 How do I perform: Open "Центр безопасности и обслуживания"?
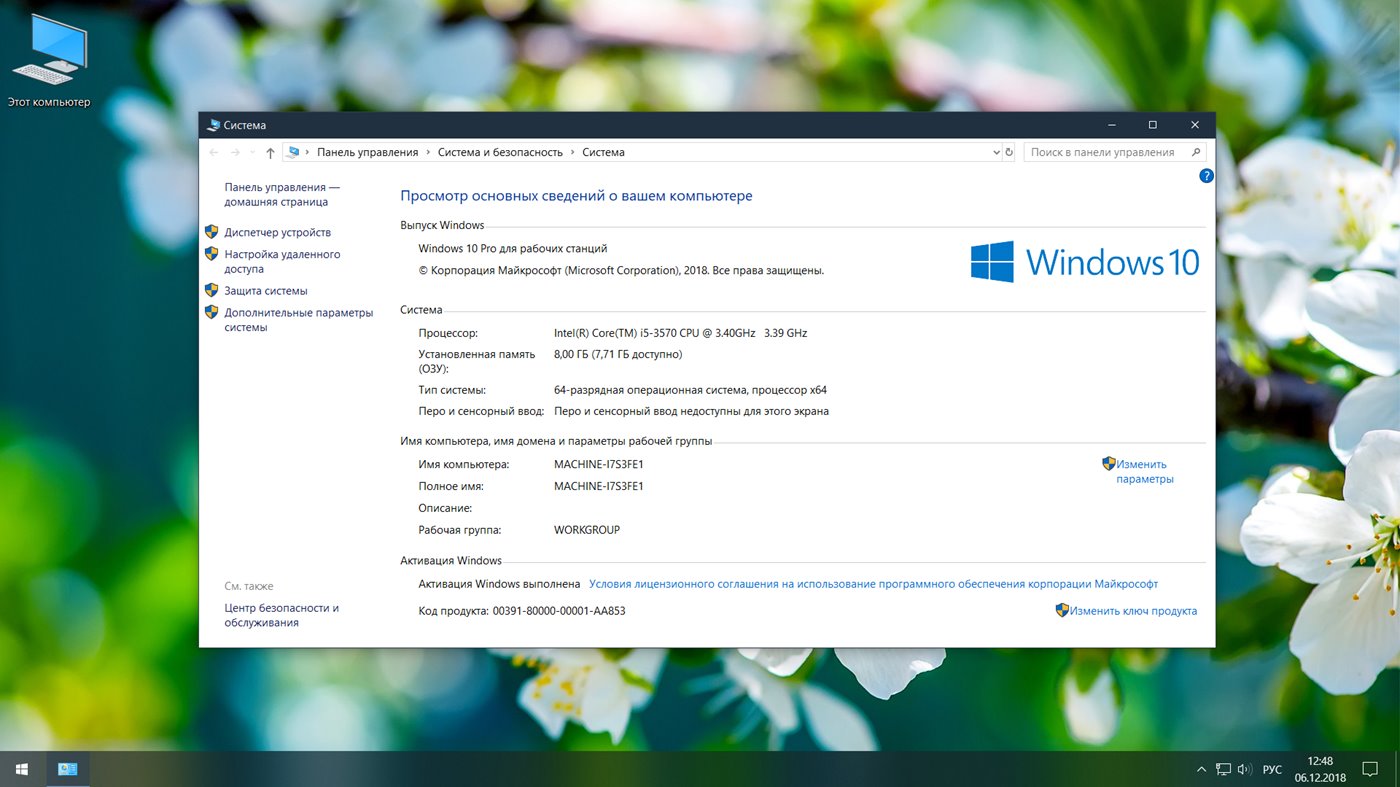281,615
